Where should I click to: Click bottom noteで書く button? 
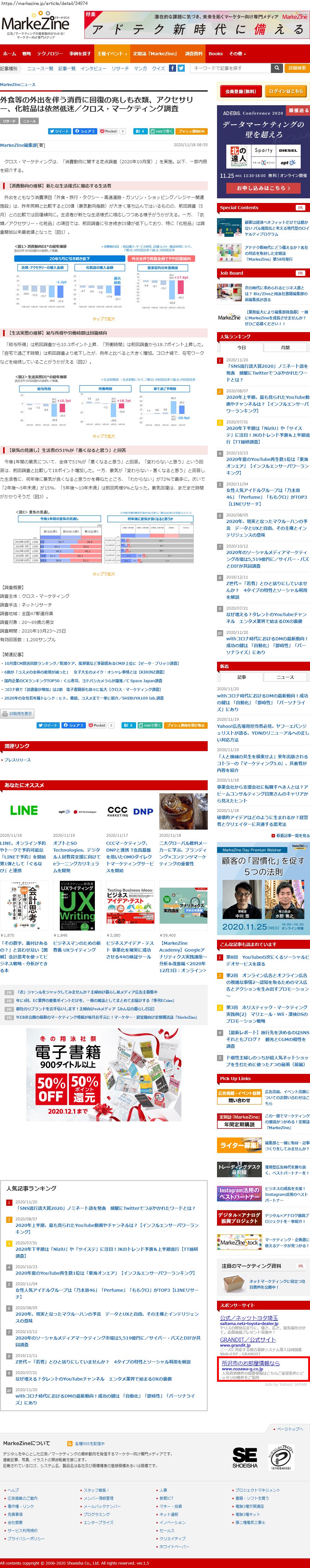coord(149,725)
